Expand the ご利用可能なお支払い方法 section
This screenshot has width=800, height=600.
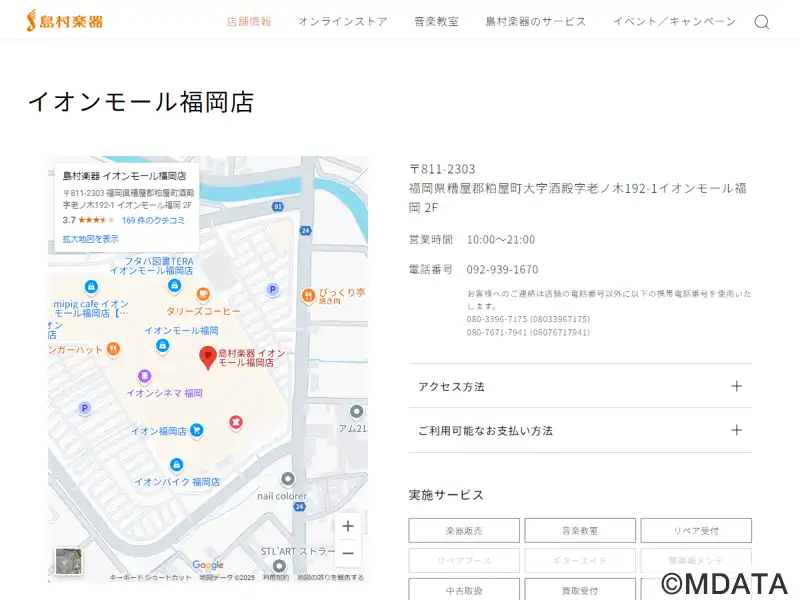[x=580, y=430]
